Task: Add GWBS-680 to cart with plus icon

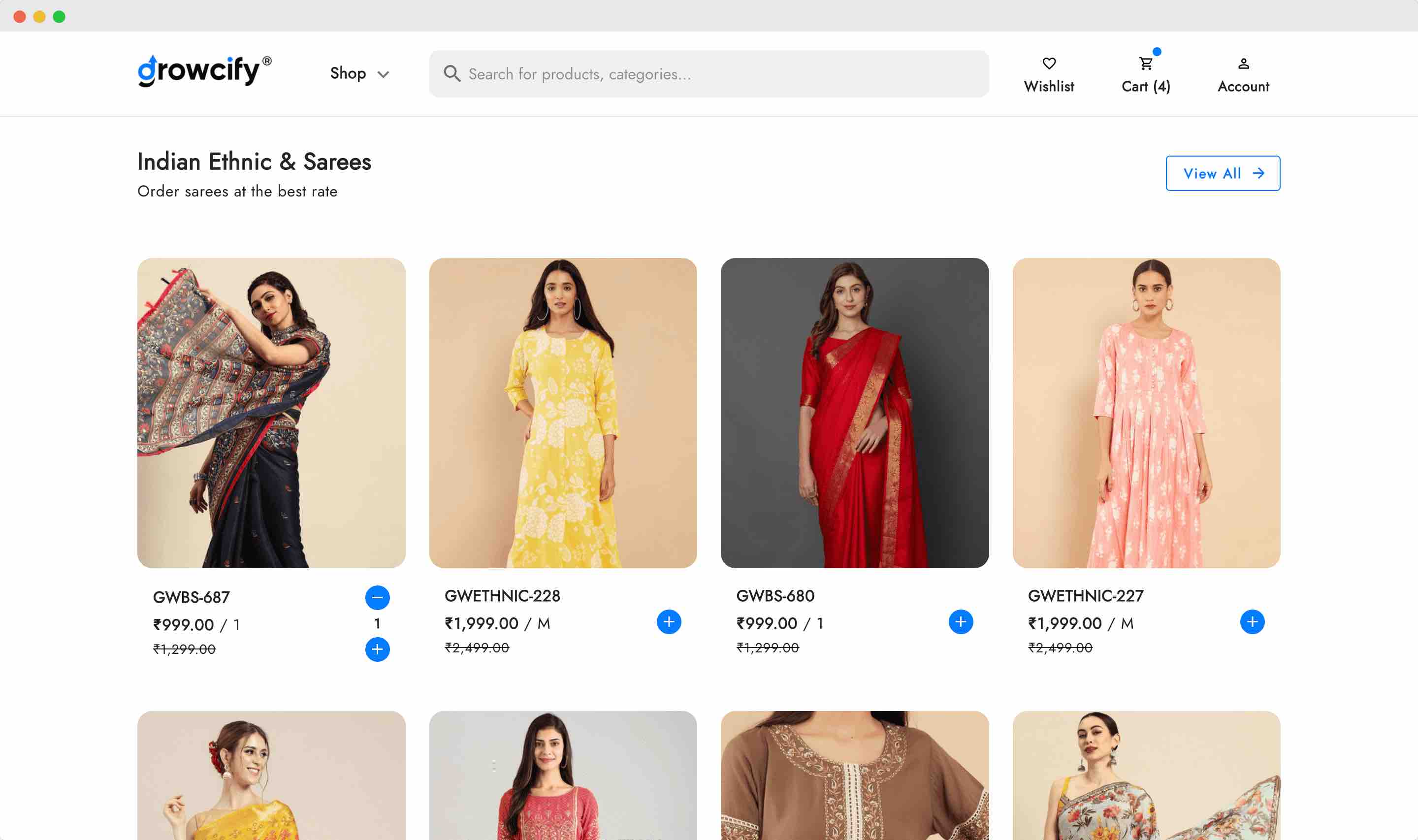Action: pyautogui.click(x=961, y=621)
